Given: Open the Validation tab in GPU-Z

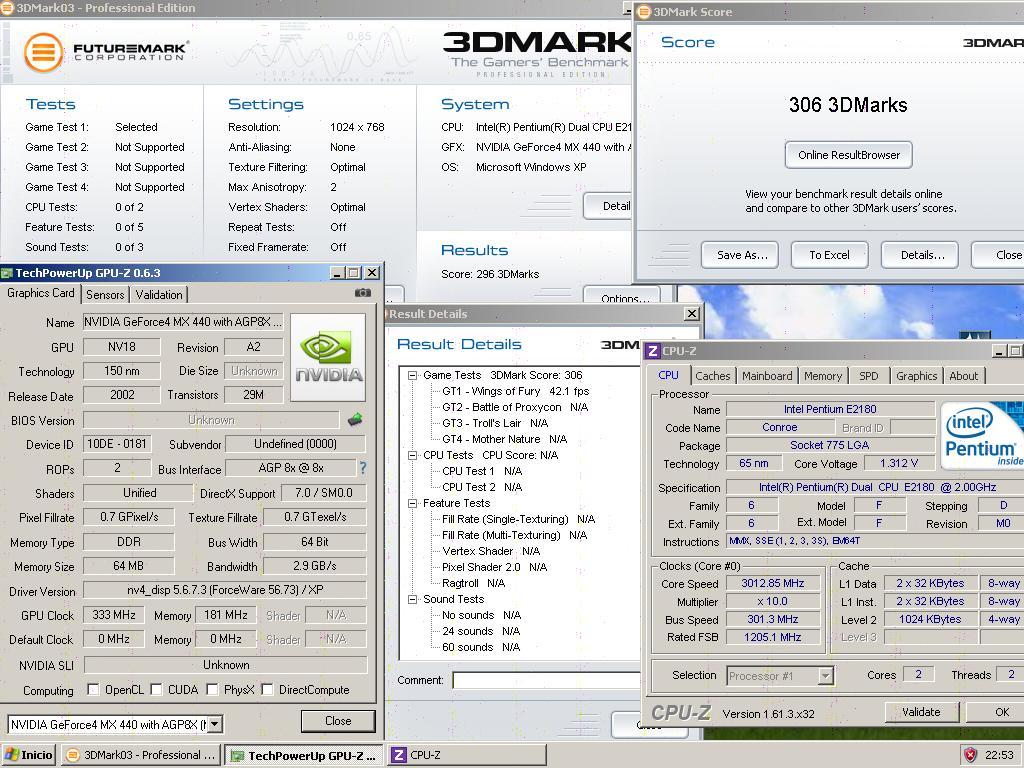Looking at the screenshot, I should click(159, 295).
